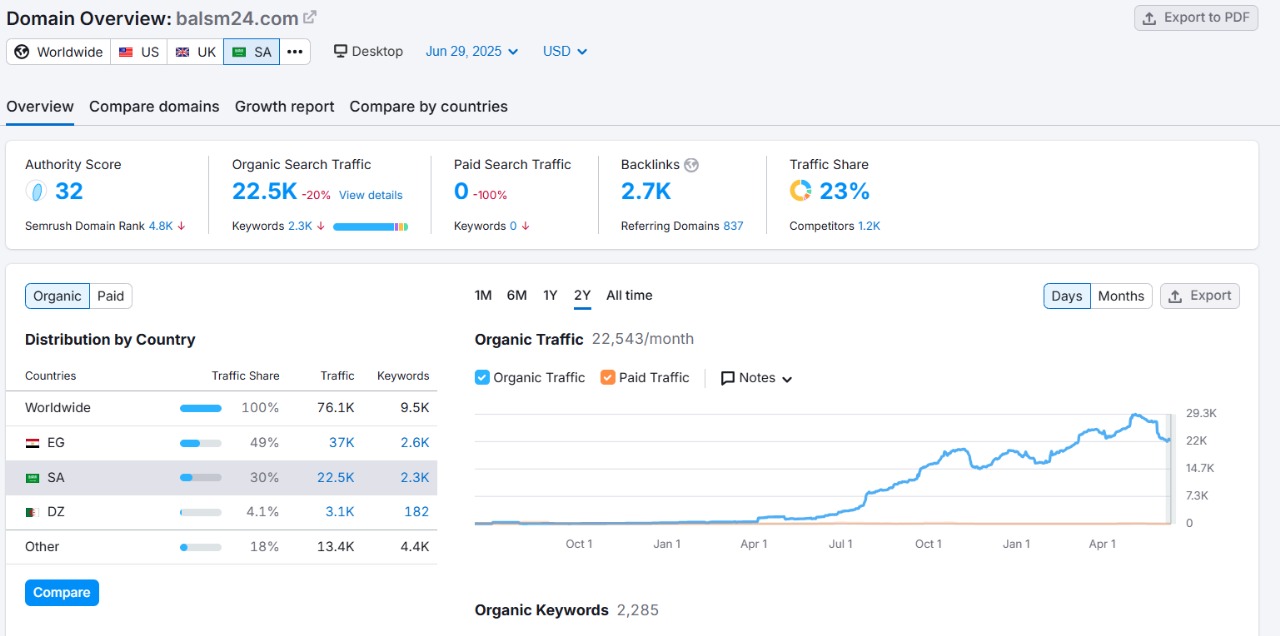
Task: Click the keyword intent distribution bar
Action: (x=370, y=226)
